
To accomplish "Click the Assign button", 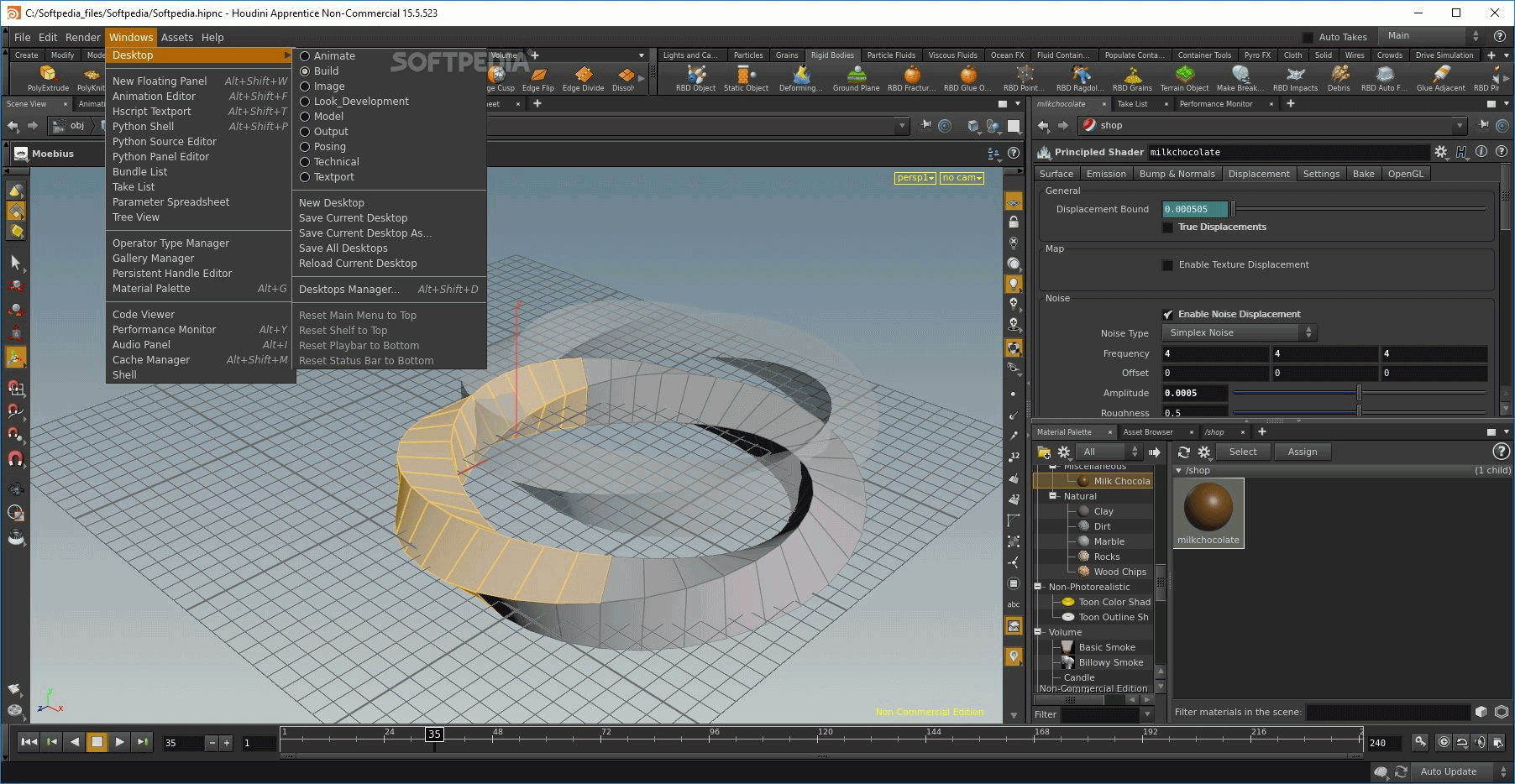I will pyautogui.click(x=1303, y=452).
